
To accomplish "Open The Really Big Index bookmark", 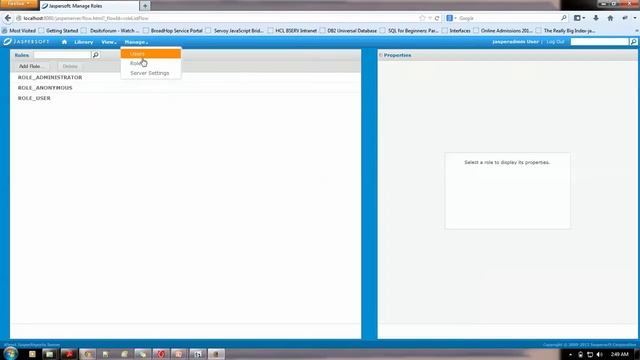I will coord(566,31).
